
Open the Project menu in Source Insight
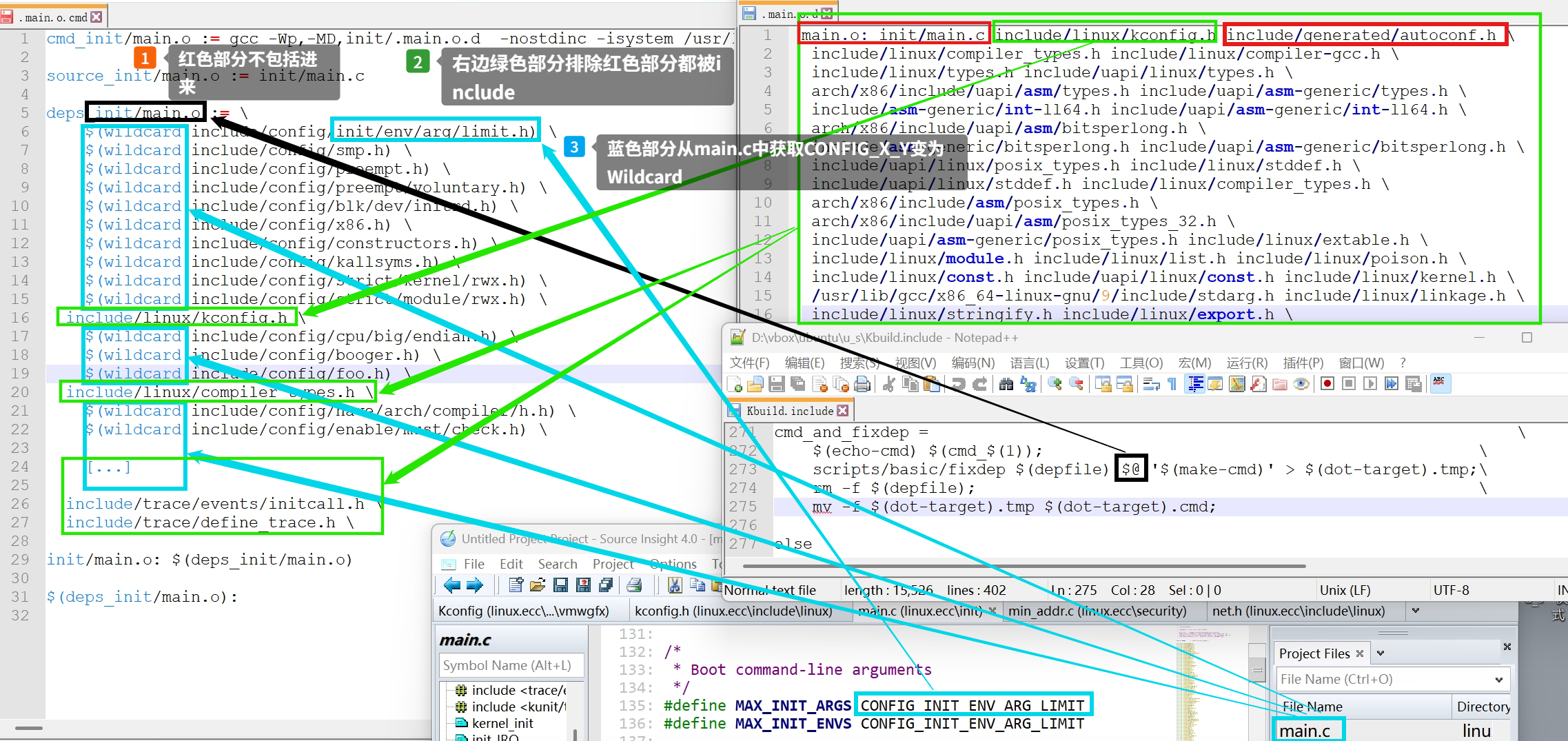click(x=613, y=564)
